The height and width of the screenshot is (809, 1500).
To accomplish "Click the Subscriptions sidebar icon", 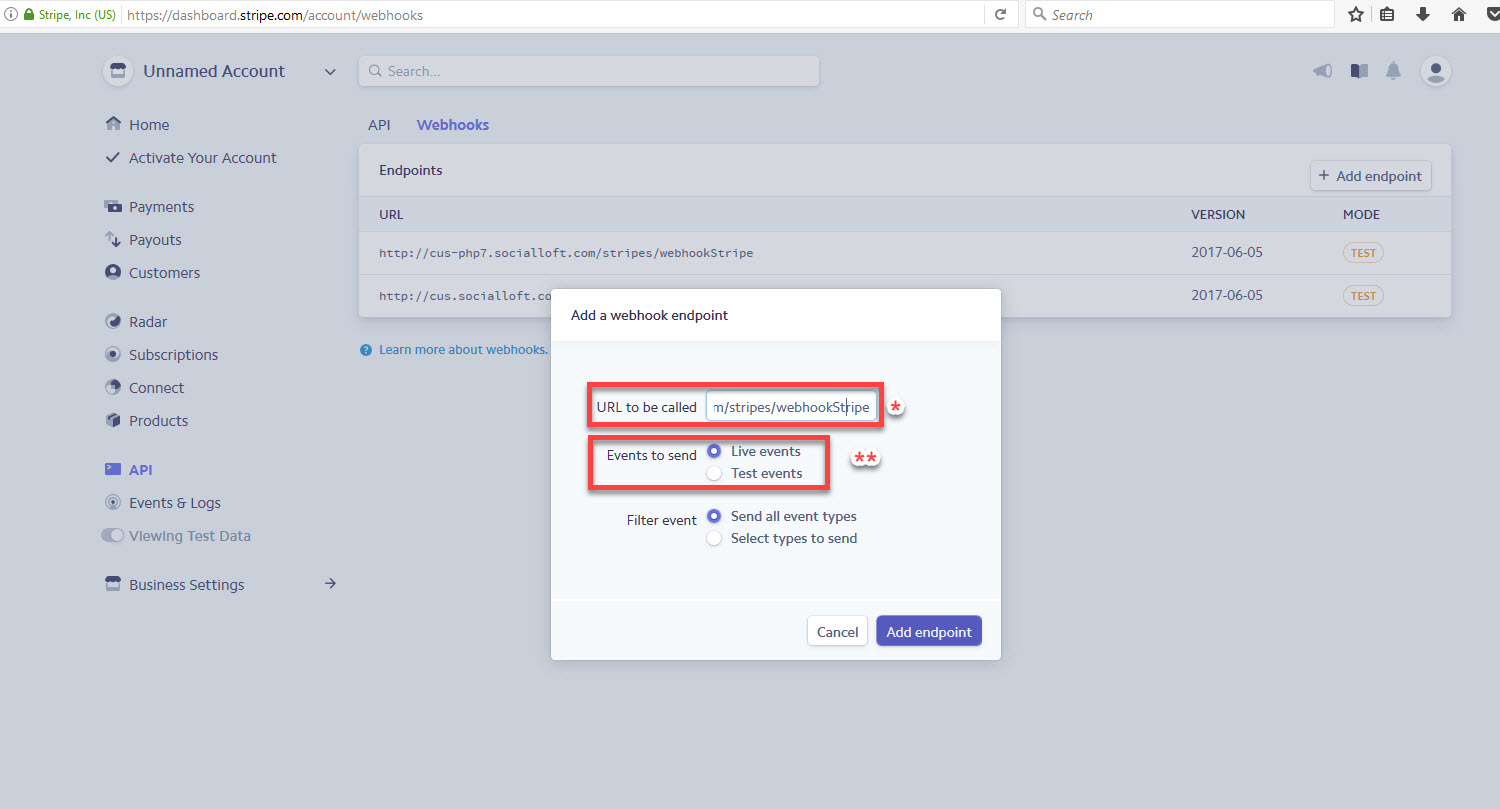I will tap(113, 354).
